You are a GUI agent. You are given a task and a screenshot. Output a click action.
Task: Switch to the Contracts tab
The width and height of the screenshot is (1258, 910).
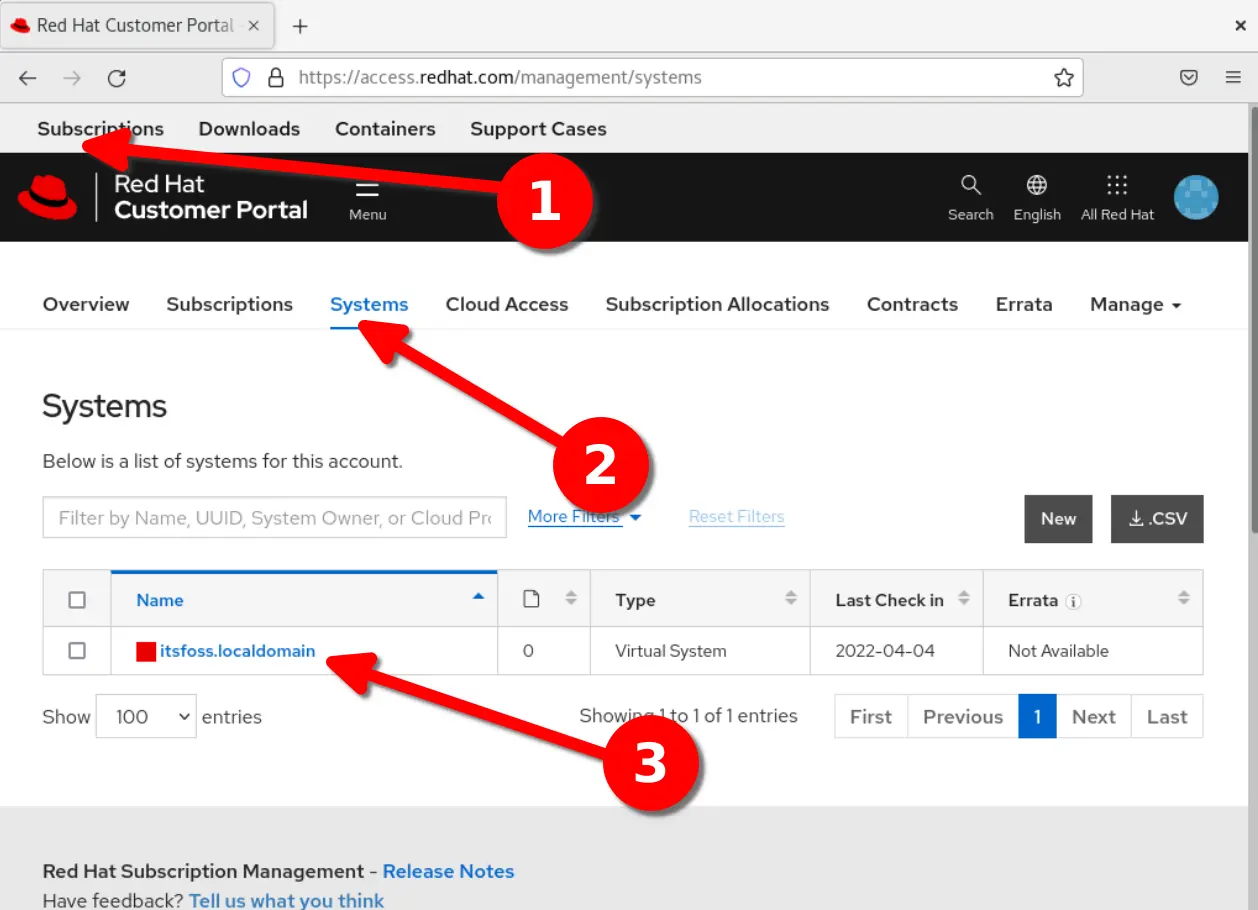(912, 304)
